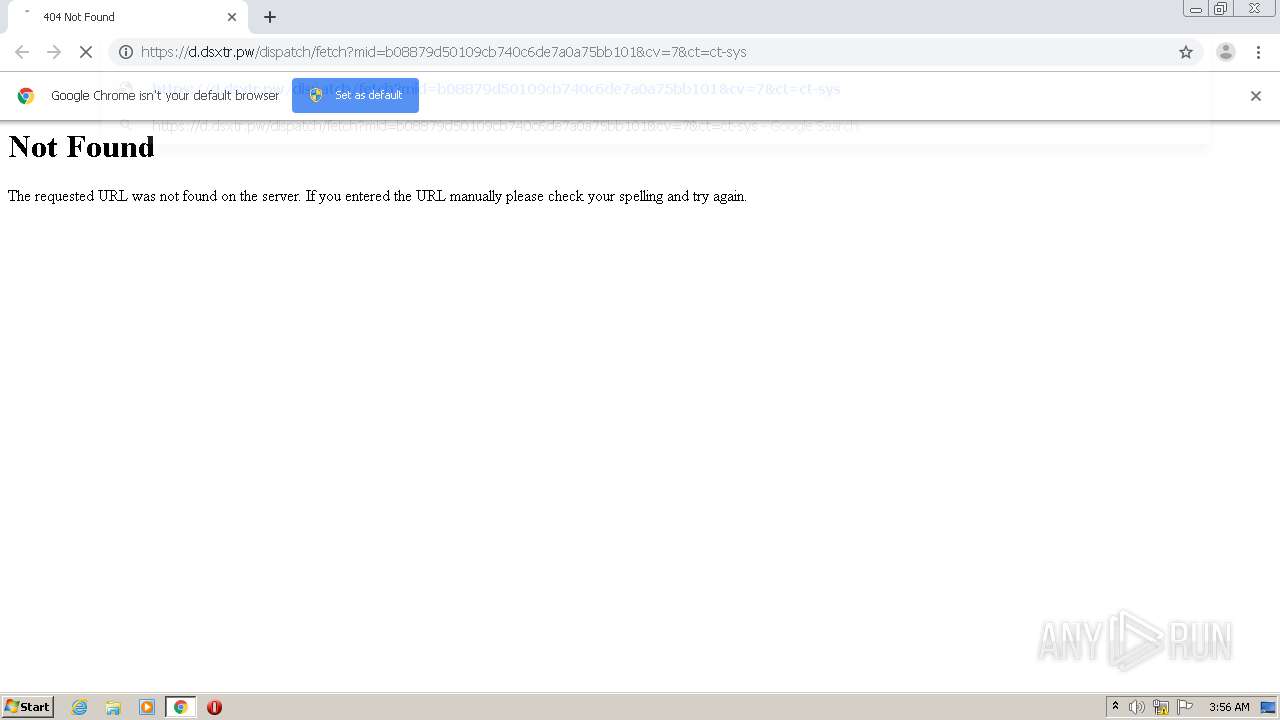This screenshot has height=720, width=1280.
Task: Stop loading the page
Action: pyautogui.click(x=86, y=52)
